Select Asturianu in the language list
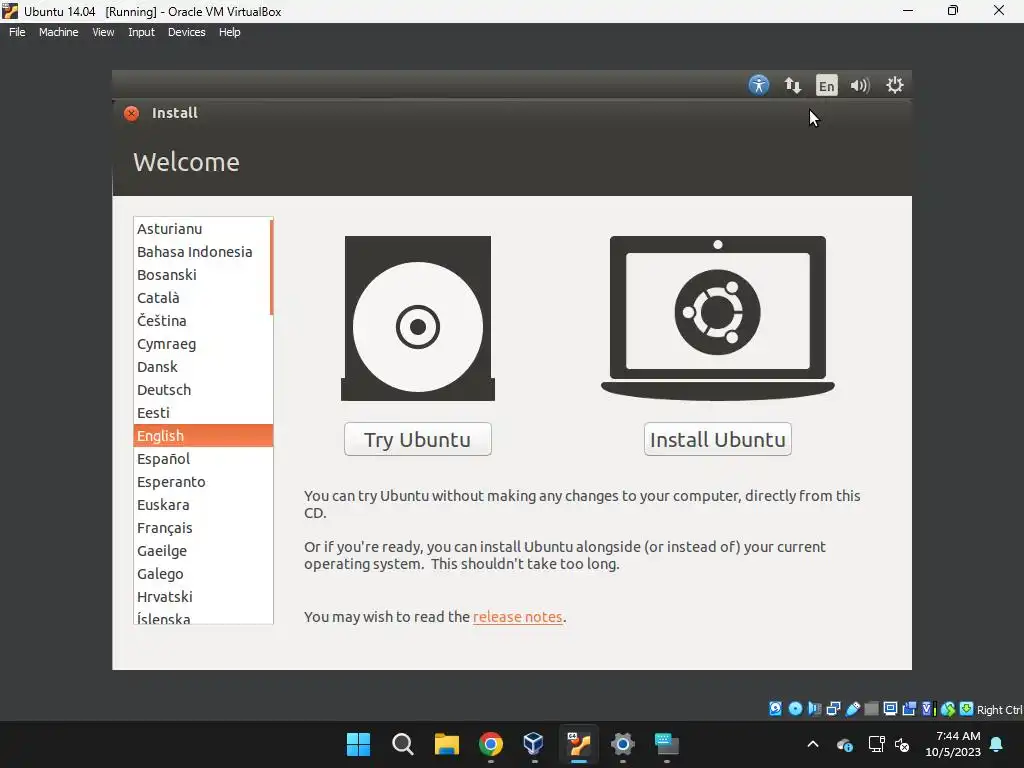 click(x=202, y=229)
